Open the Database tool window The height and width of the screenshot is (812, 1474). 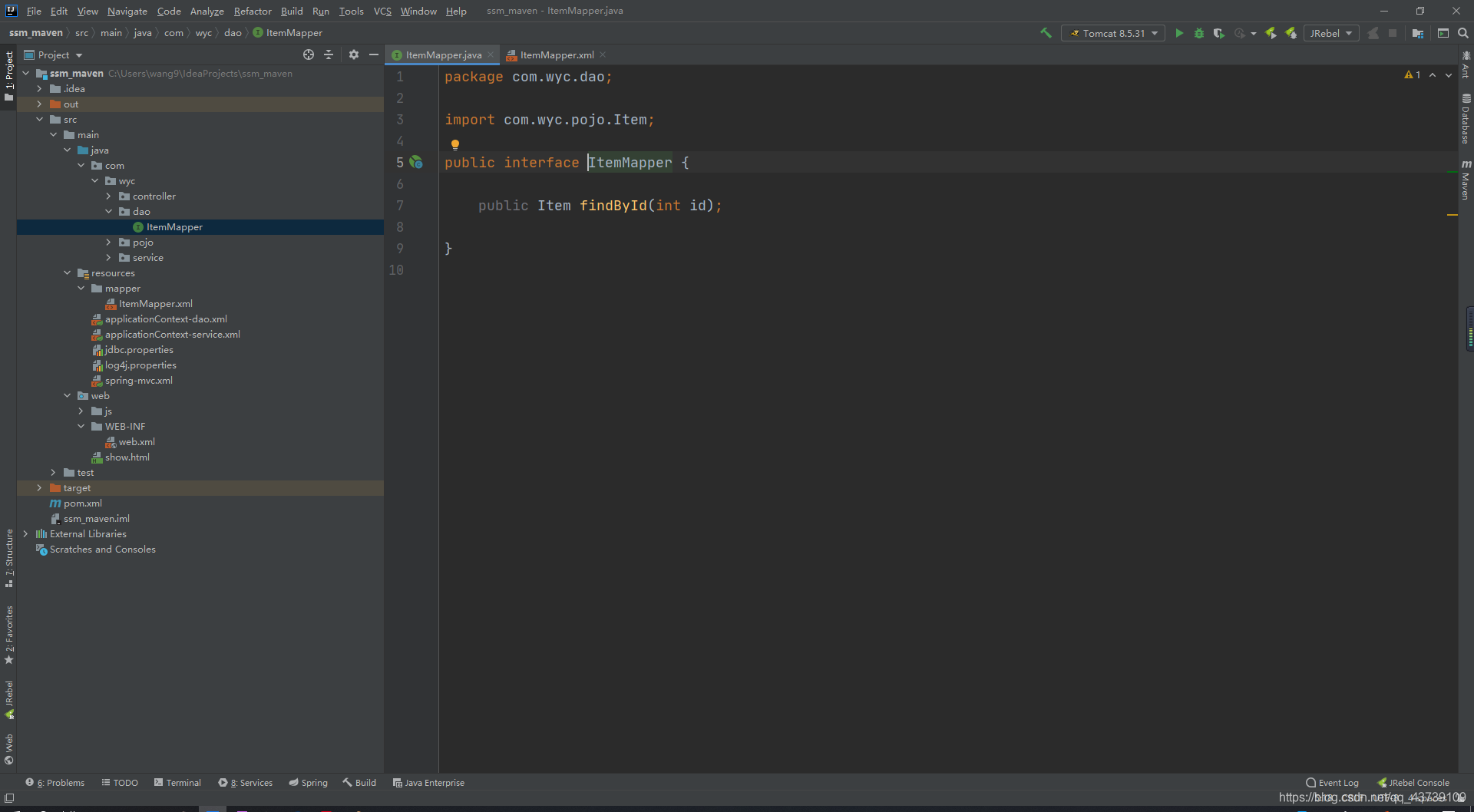(x=1466, y=119)
